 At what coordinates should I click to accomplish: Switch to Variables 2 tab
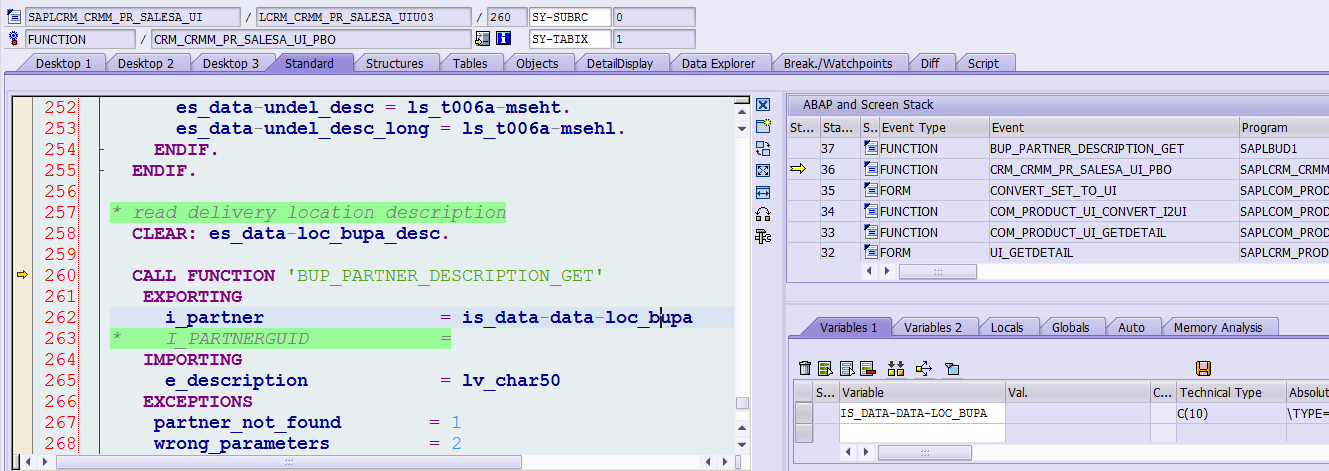(933, 327)
